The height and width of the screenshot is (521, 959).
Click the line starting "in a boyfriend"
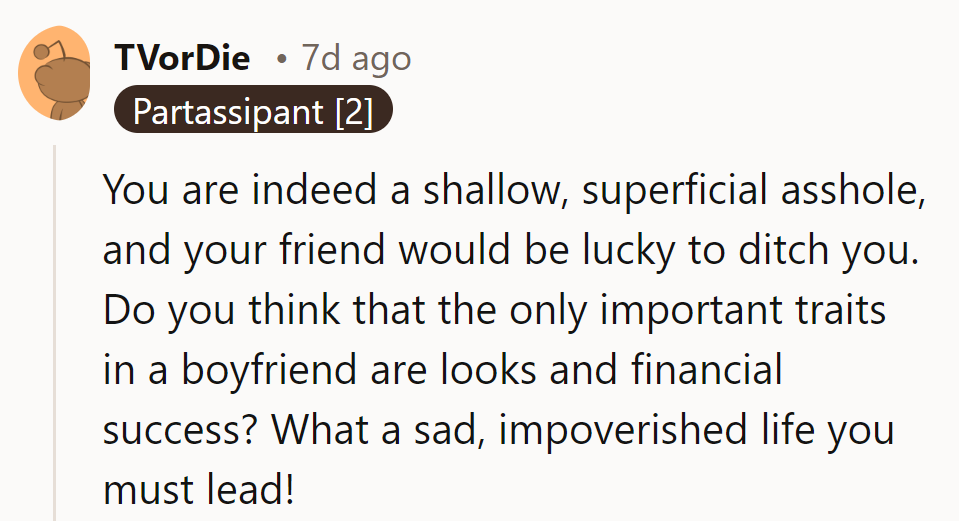[x=442, y=370]
